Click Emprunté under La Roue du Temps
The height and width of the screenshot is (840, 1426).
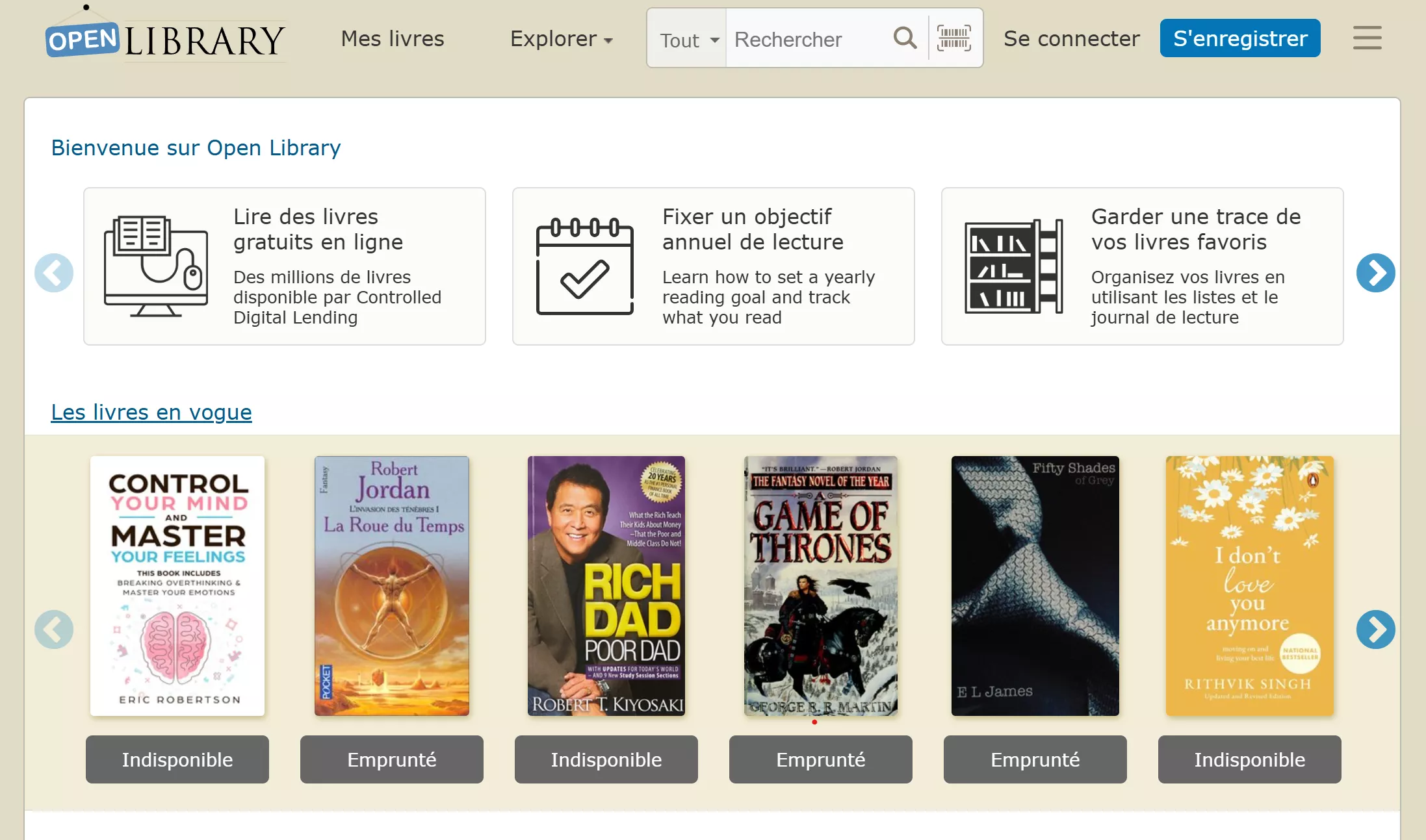(391, 759)
